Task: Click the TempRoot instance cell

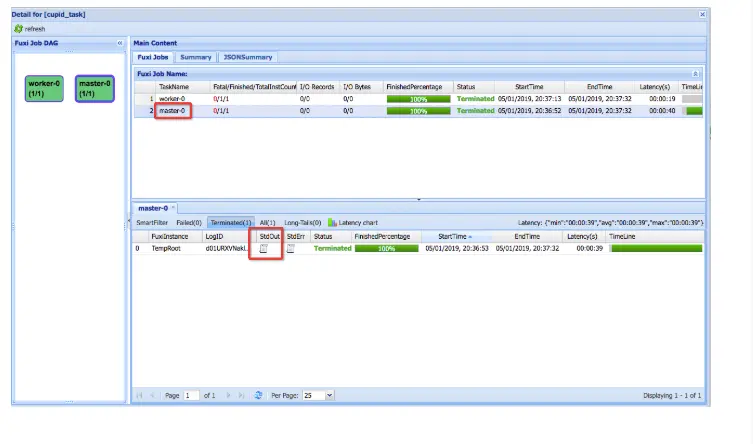Action: [x=166, y=249]
